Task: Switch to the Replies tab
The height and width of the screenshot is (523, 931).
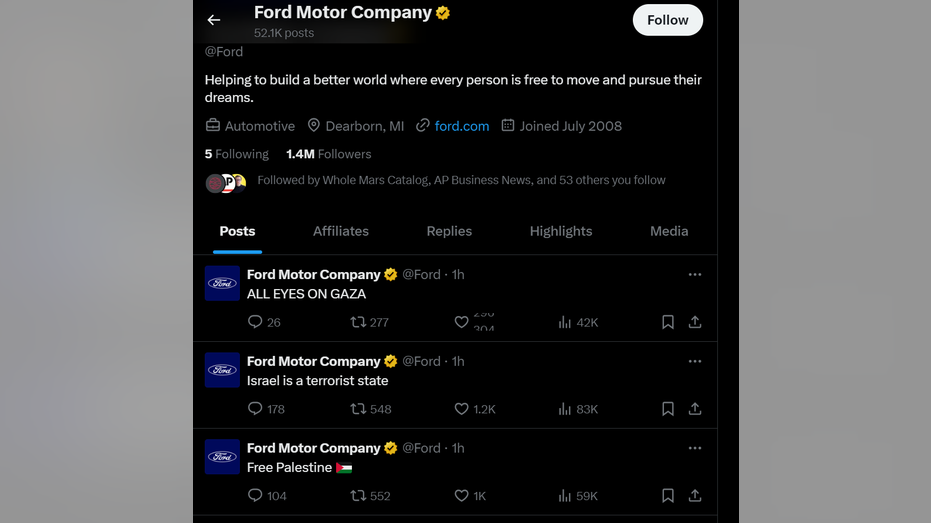Action: pos(449,231)
